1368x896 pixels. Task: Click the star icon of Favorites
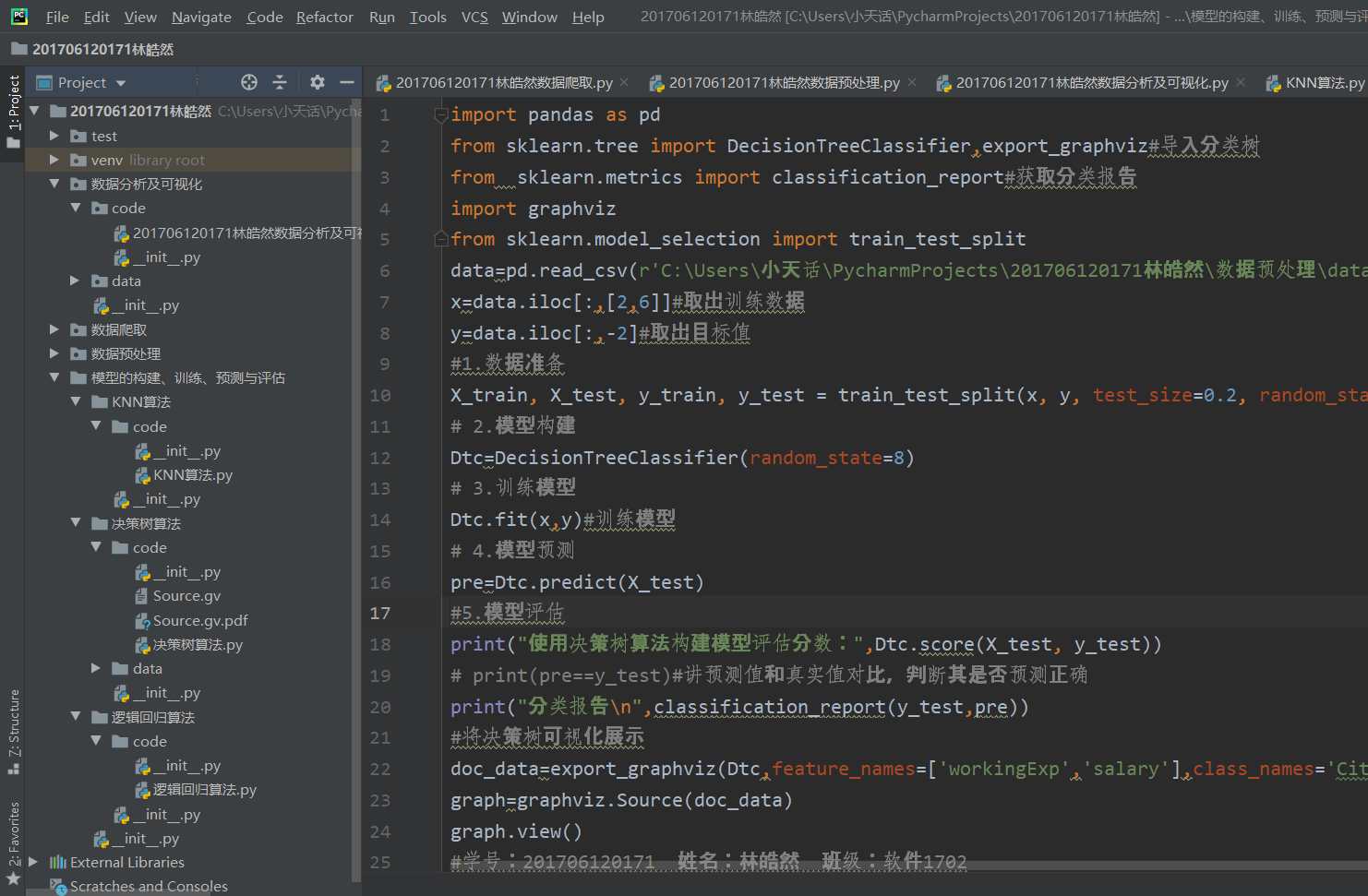[x=13, y=879]
